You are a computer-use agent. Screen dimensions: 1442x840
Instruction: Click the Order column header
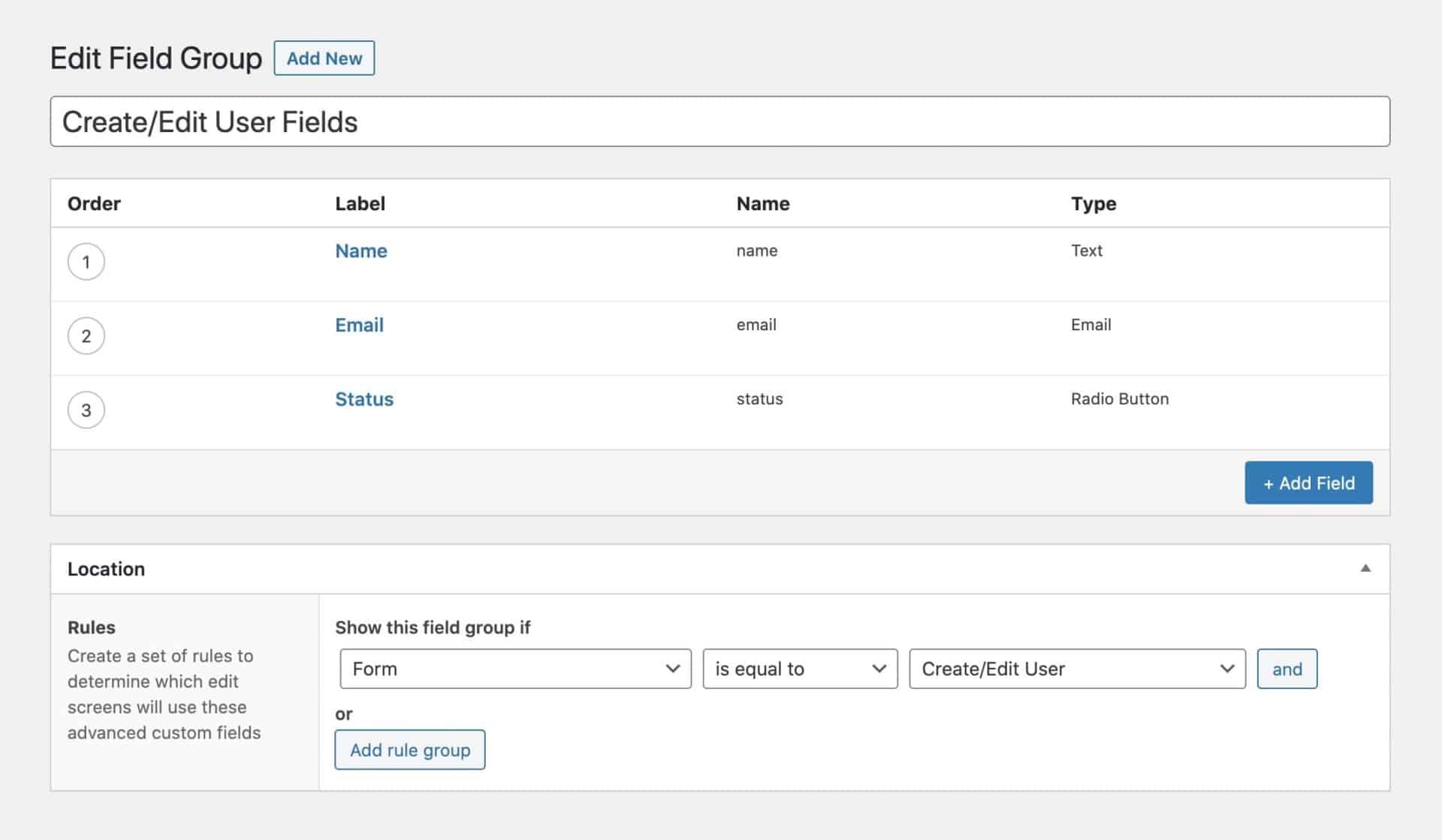[94, 203]
